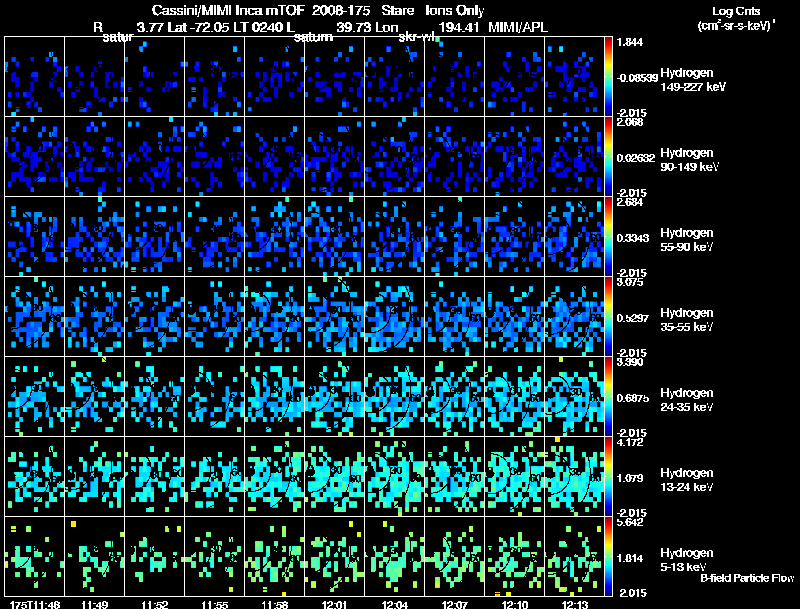Click the color bar value "1.814"
Viewport: 800px width, 609px height.
(630, 559)
